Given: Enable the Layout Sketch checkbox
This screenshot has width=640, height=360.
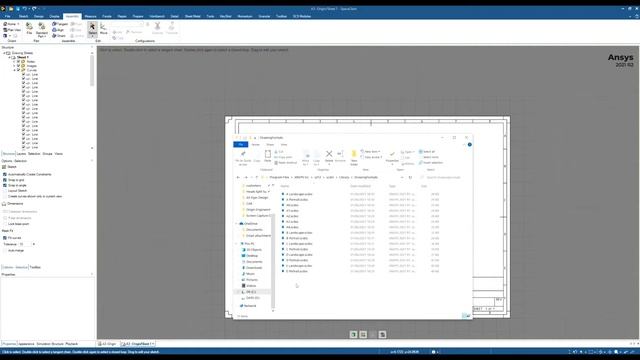Looking at the screenshot, I should tap(5, 191).
